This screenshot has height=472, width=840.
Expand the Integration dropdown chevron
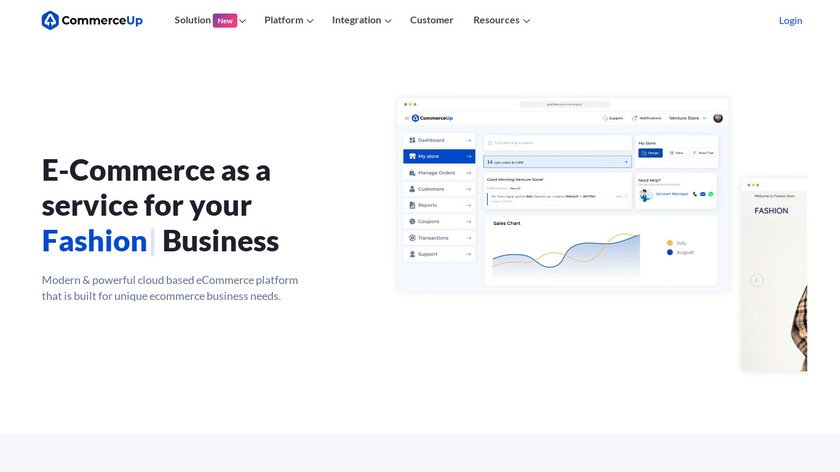click(388, 21)
